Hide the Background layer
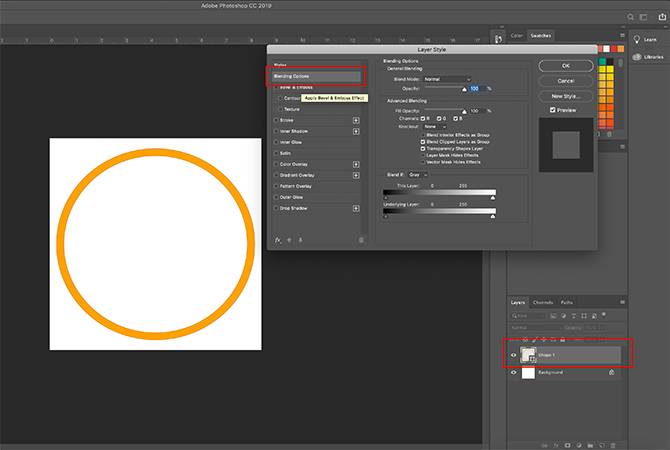 (x=514, y=372)
